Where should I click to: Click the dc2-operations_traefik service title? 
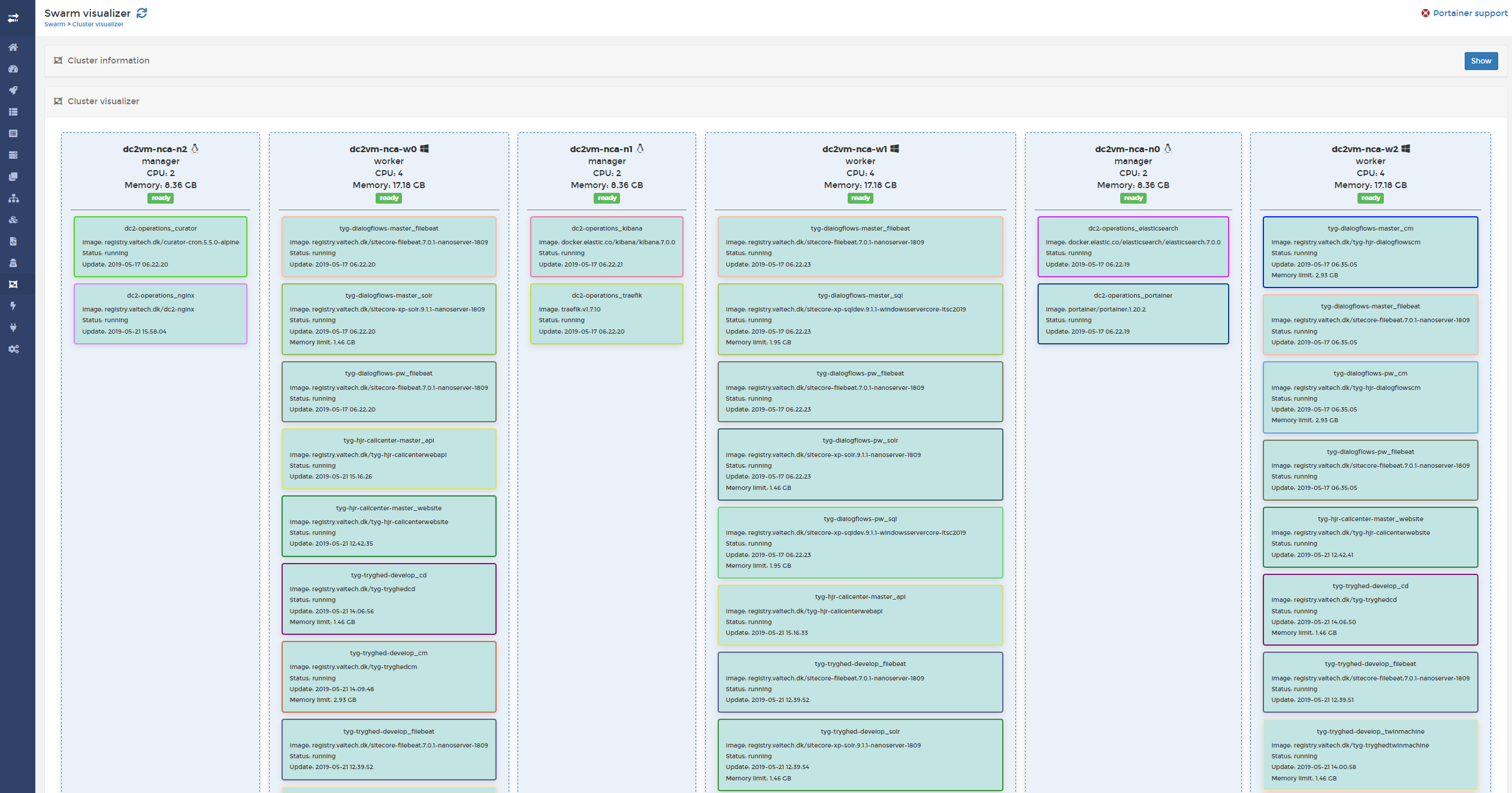(607, 295)
